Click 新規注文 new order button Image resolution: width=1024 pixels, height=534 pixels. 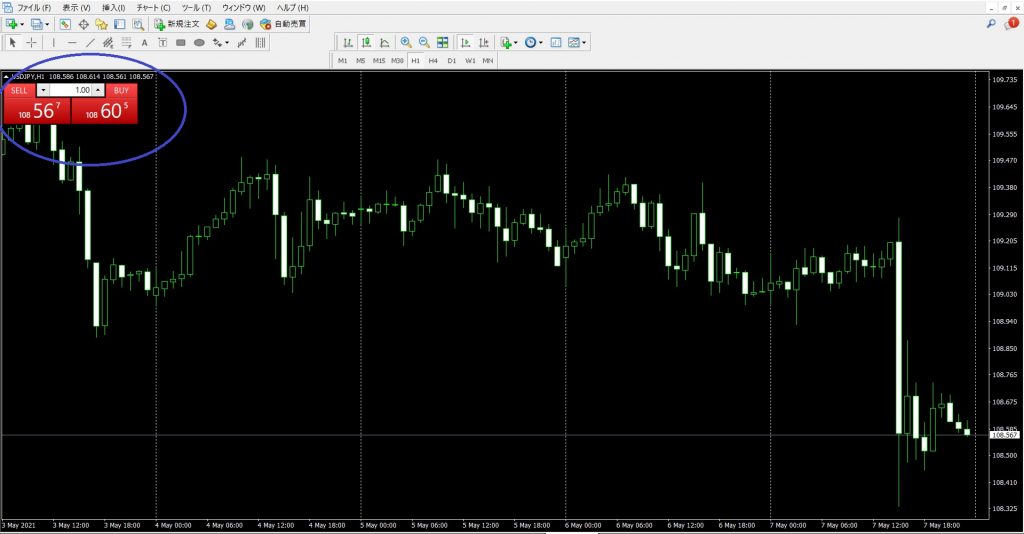click(x=176, y=23)
